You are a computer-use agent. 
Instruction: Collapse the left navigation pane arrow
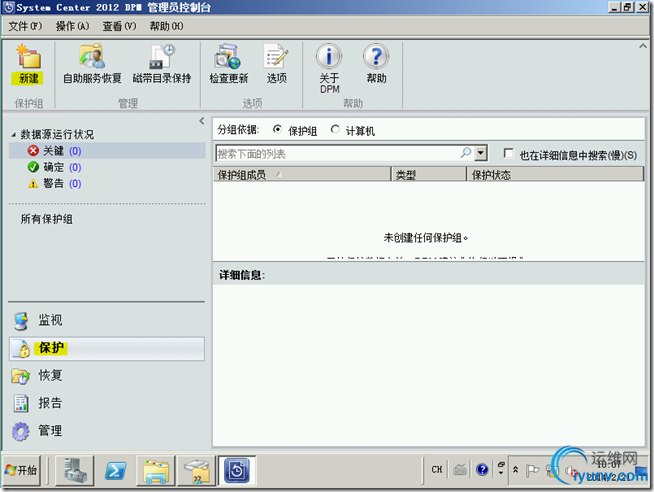[202, 121]
